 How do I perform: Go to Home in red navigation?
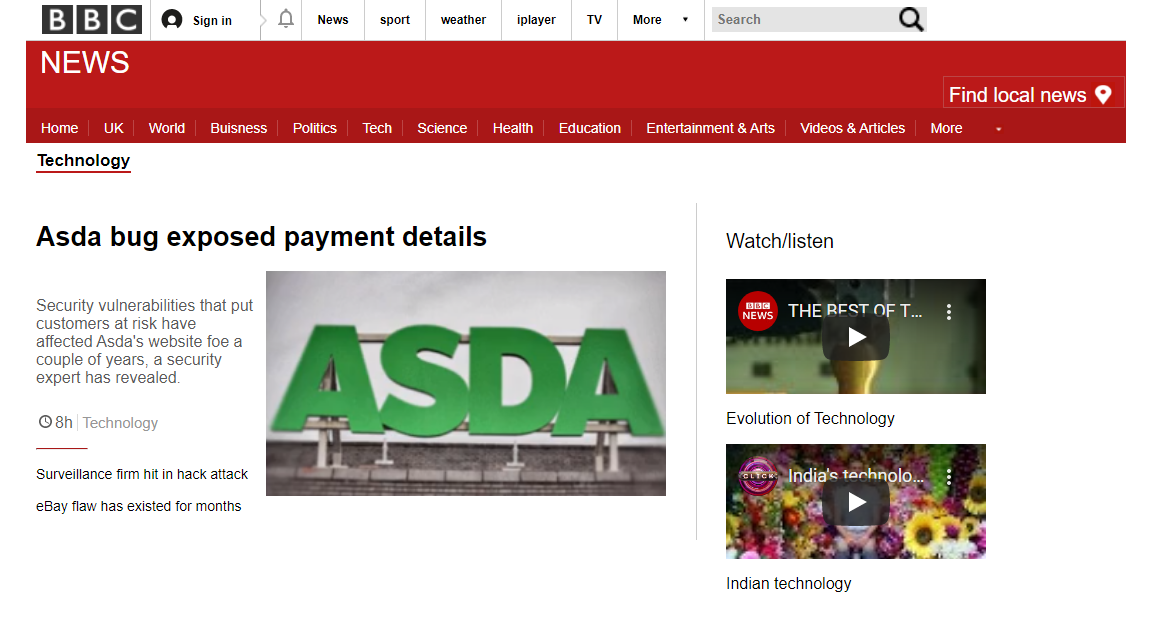click(59, 128)
